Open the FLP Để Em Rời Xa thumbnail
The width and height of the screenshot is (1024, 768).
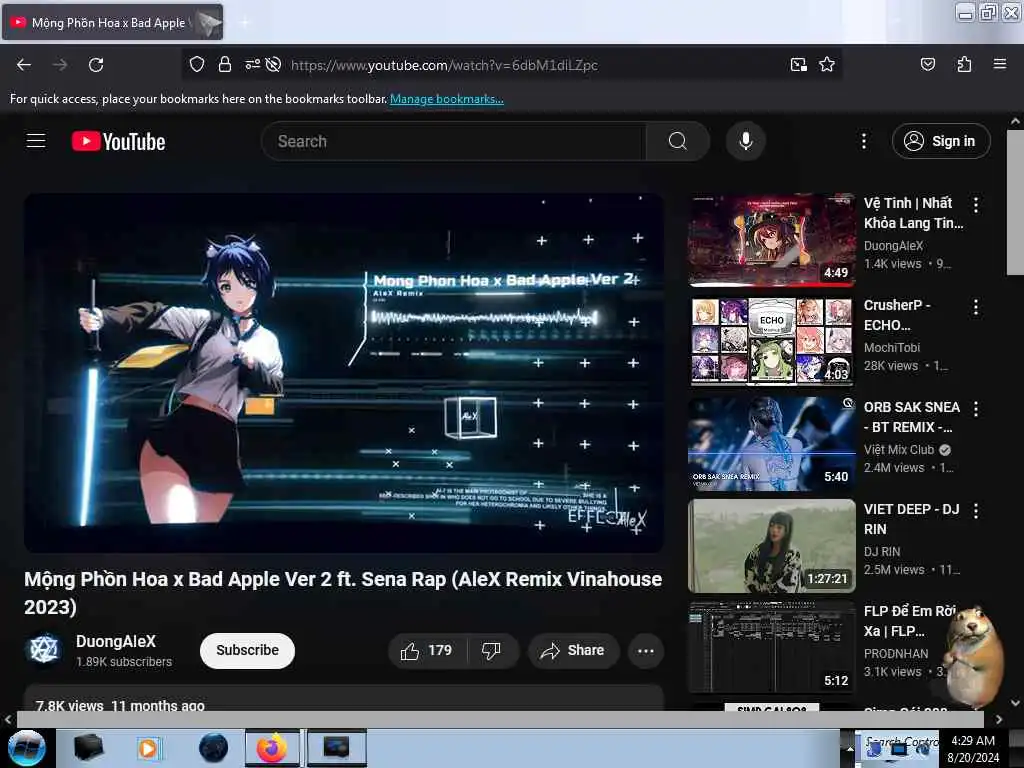pyautogui.click(x=771, y=648)
